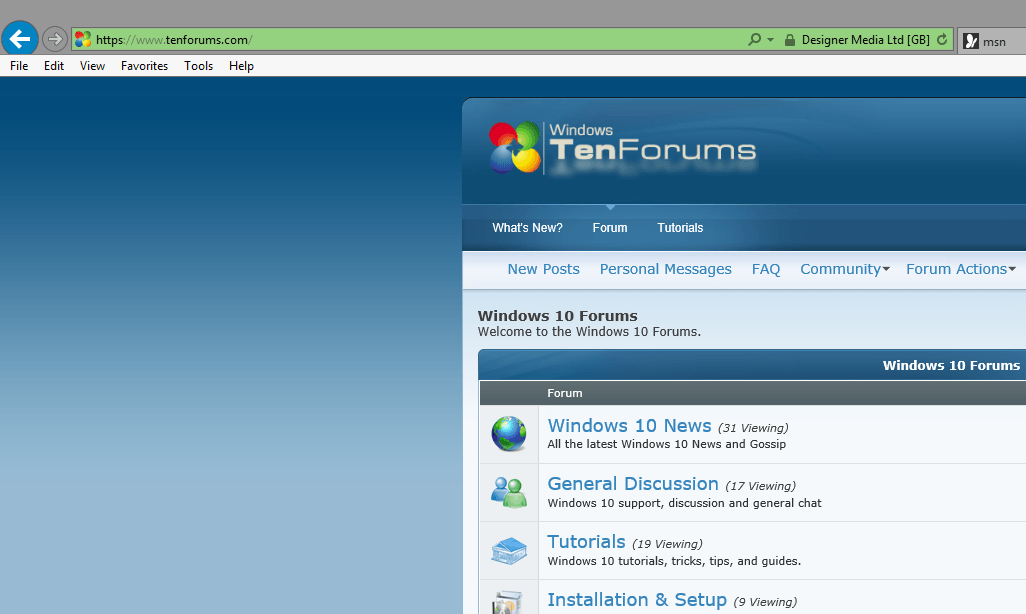Screen dimensions: 1026x614
Task: Open the File menu
Action: 19,65
